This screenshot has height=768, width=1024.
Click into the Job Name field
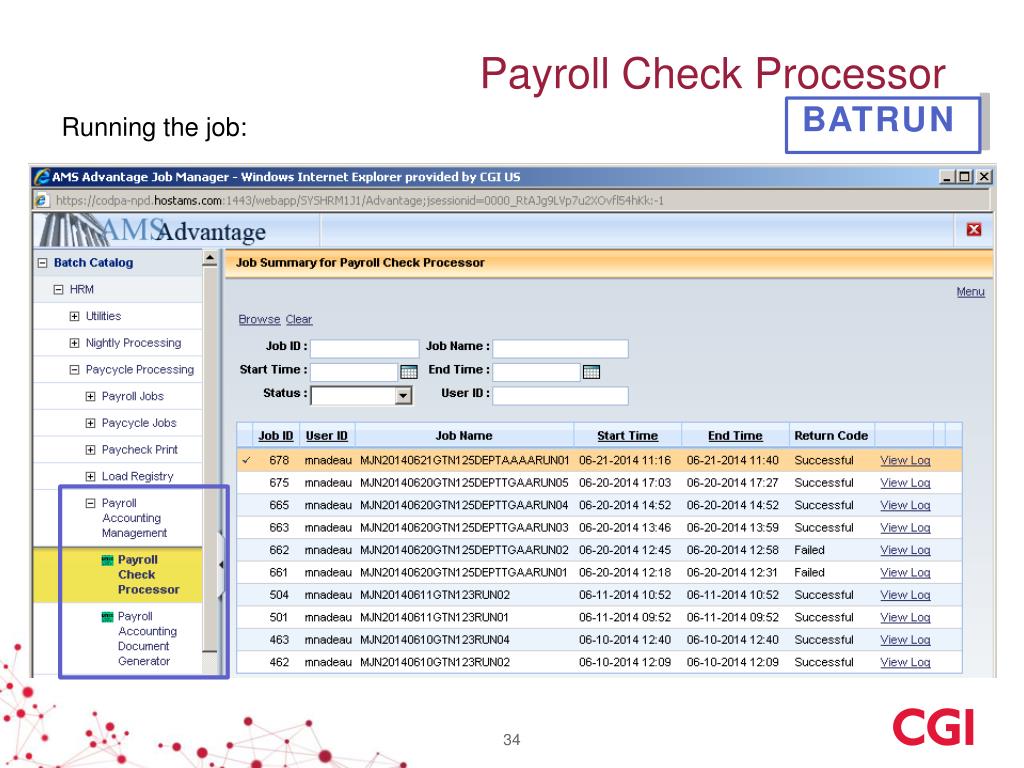[x=560, y=348]
